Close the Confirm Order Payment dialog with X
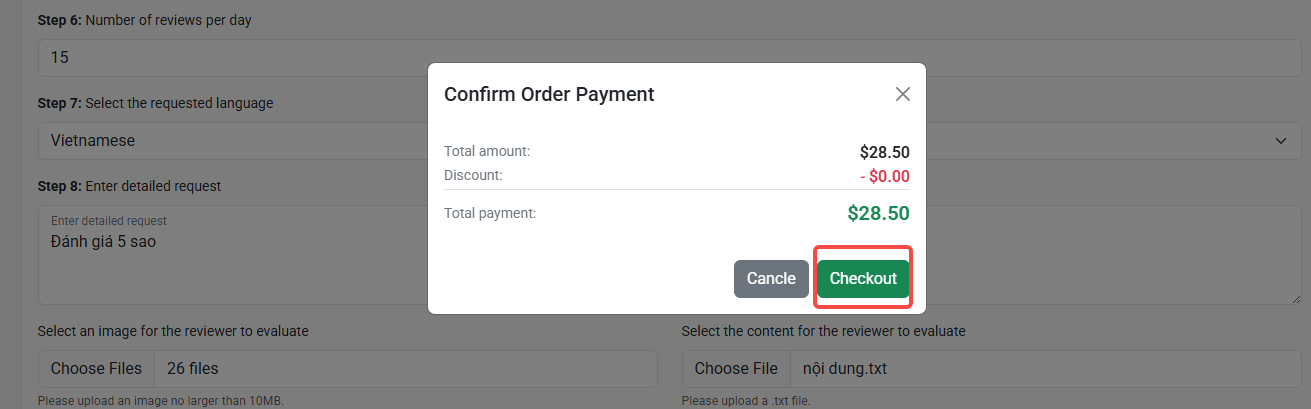This screenshot has width=1311, height=409. pyautogui.click(x=902, y=94)
